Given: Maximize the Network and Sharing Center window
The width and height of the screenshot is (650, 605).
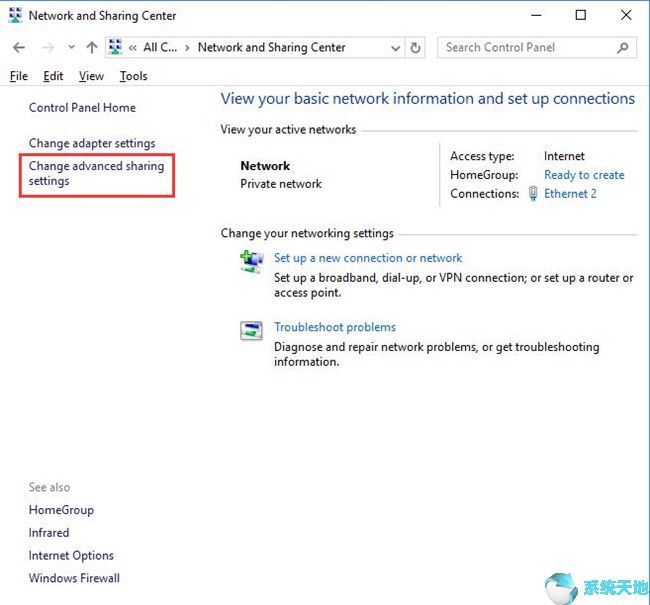Looking at the screenshot, I should (x=581, y=15).
